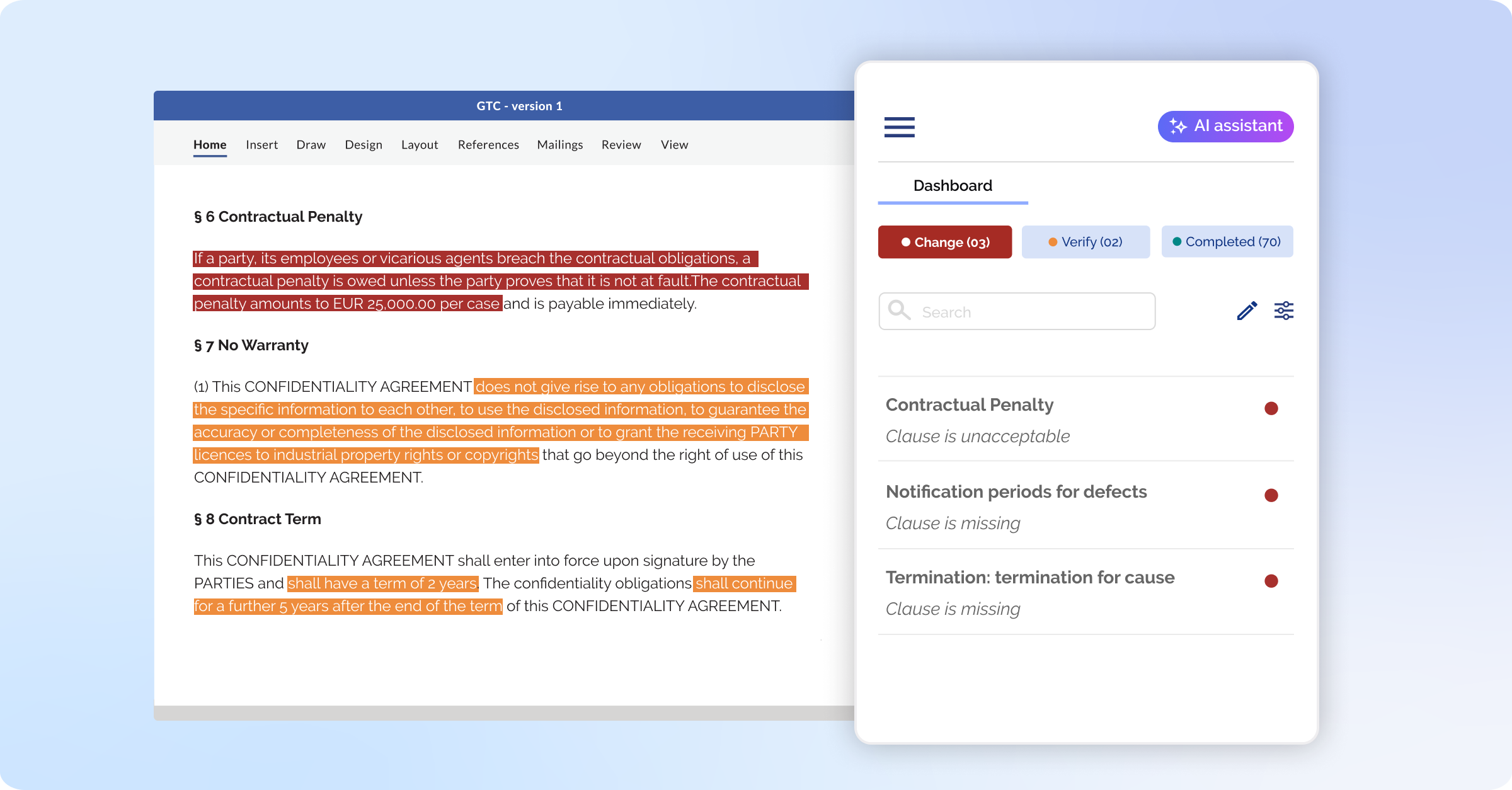Click the red status dot next to Contractual Penalty
Screen dimensions: 1512x790
coord(1272,408)
